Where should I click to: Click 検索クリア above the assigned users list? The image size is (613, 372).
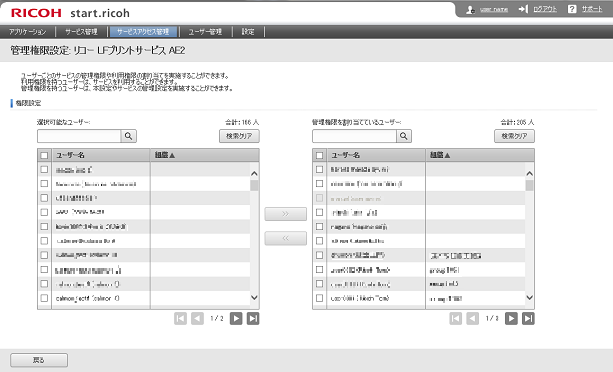pyautogui.click(x=514, y=136)
